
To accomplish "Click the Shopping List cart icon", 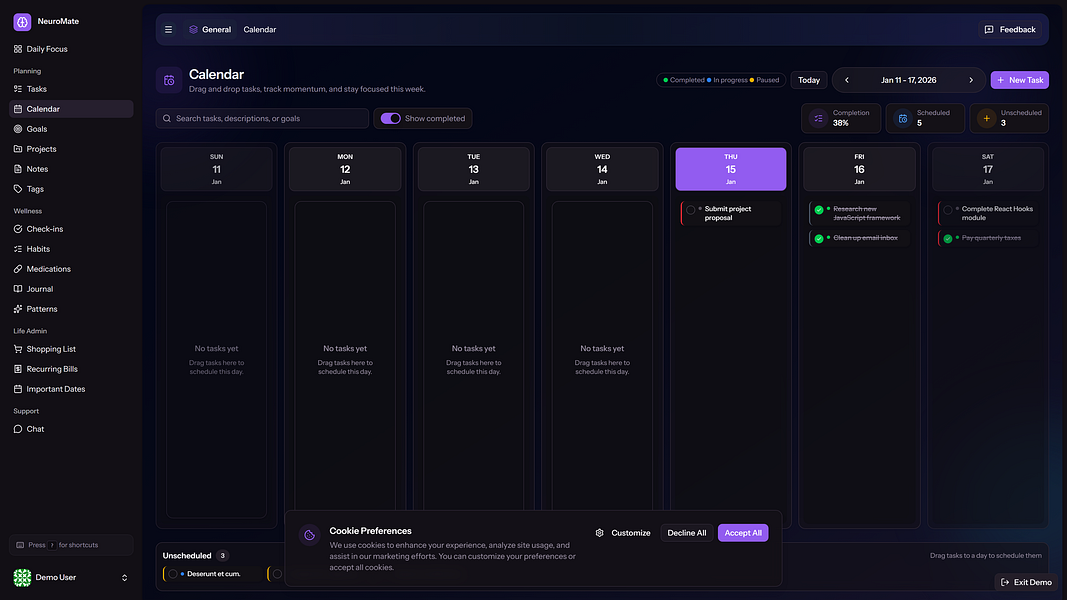I will click(18, 349).
